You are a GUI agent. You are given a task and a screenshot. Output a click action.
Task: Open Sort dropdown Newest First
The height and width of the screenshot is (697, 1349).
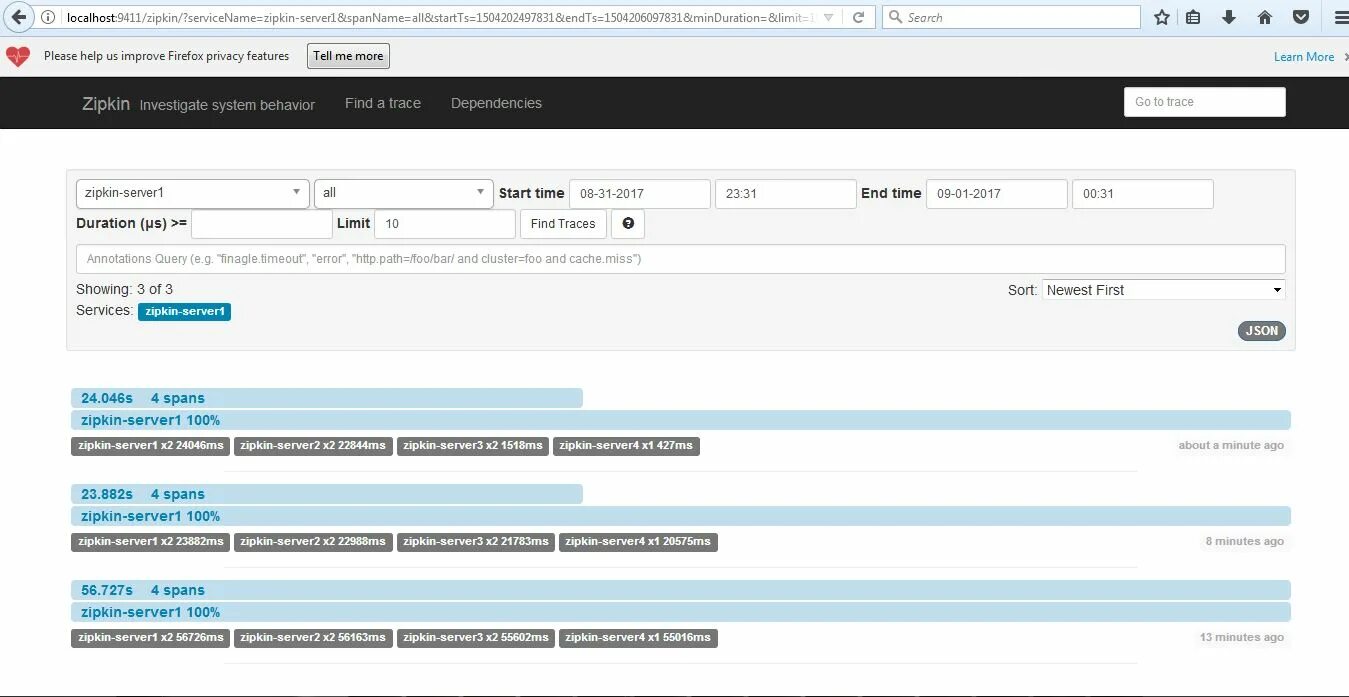coord(1164,290)
